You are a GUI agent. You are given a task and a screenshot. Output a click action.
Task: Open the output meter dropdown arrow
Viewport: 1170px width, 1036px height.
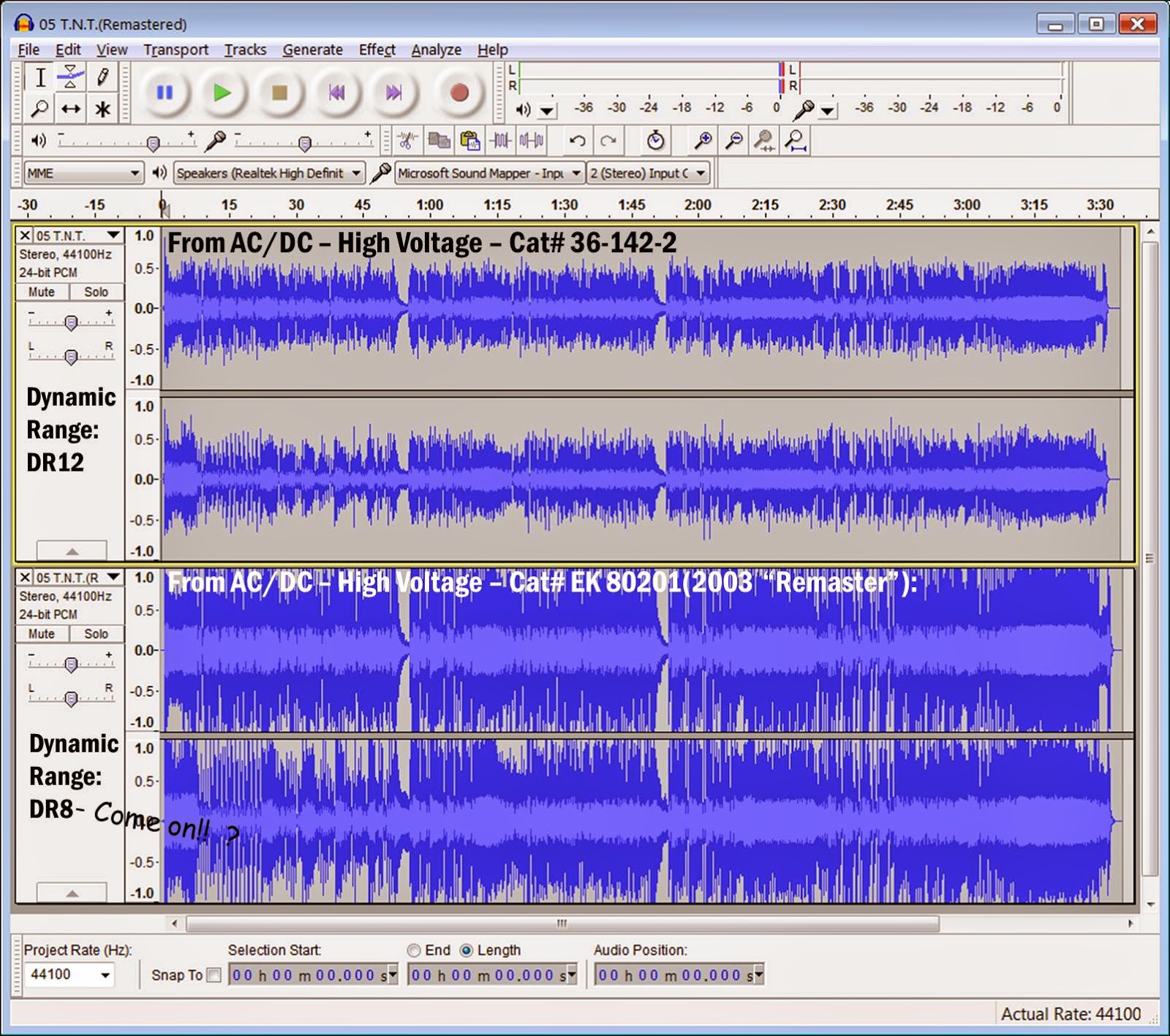click(x=547, y=111)
